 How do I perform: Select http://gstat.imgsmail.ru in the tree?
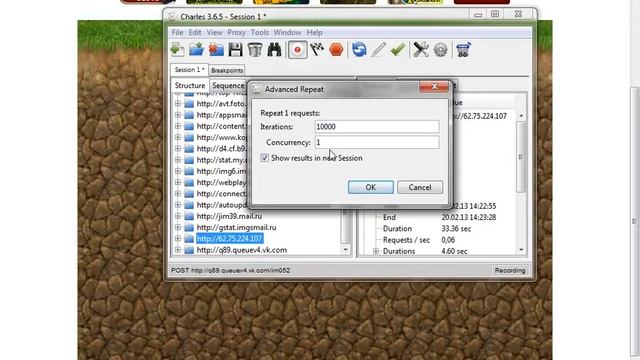(x=236, y=227)
